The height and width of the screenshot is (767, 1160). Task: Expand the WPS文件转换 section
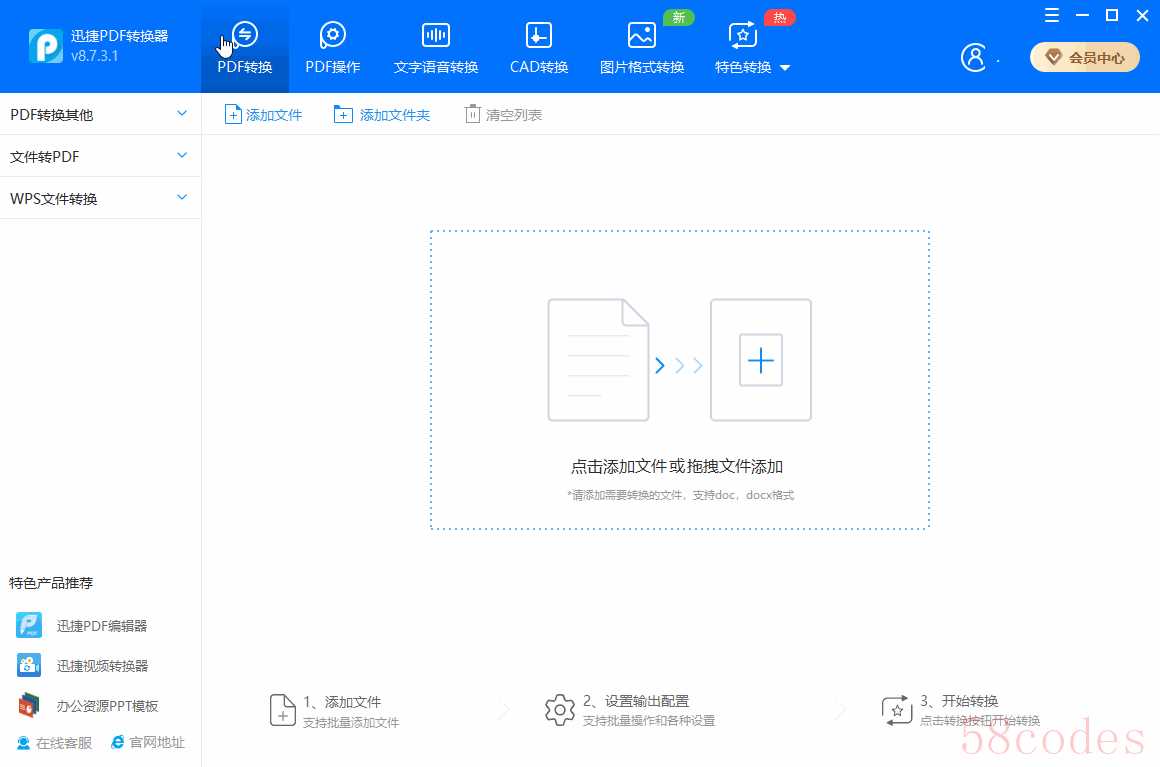(101, 198)
